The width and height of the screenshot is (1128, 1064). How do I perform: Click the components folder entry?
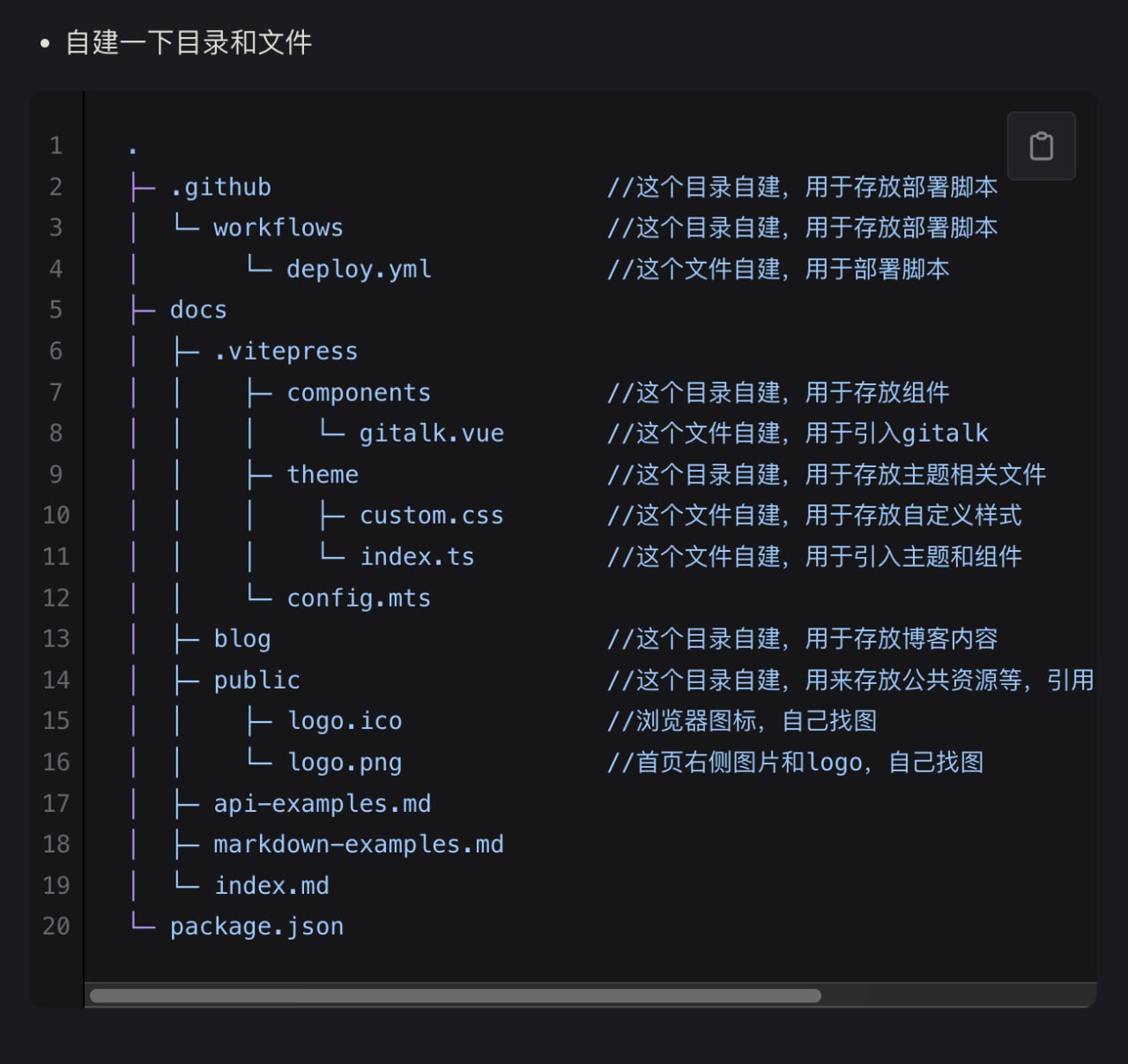coord(359,392)
